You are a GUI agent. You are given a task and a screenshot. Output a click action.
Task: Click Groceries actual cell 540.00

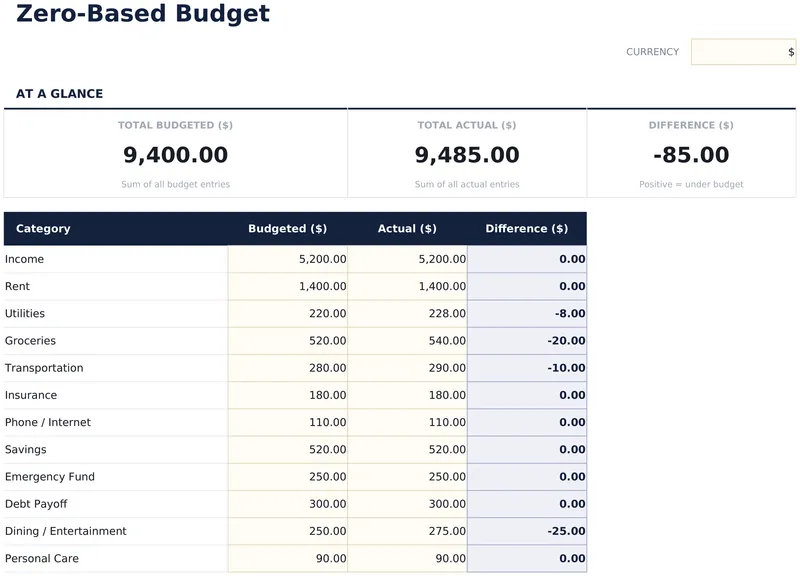407,341
